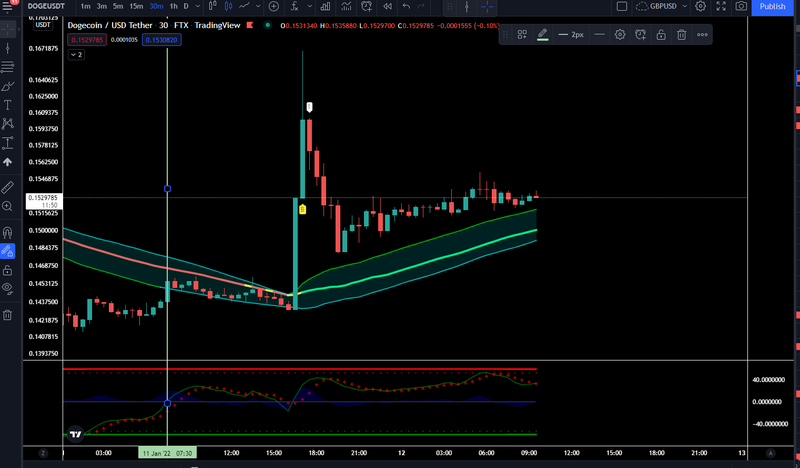Click the DOGEUSDT symbol search

click(x=46, y=6)
